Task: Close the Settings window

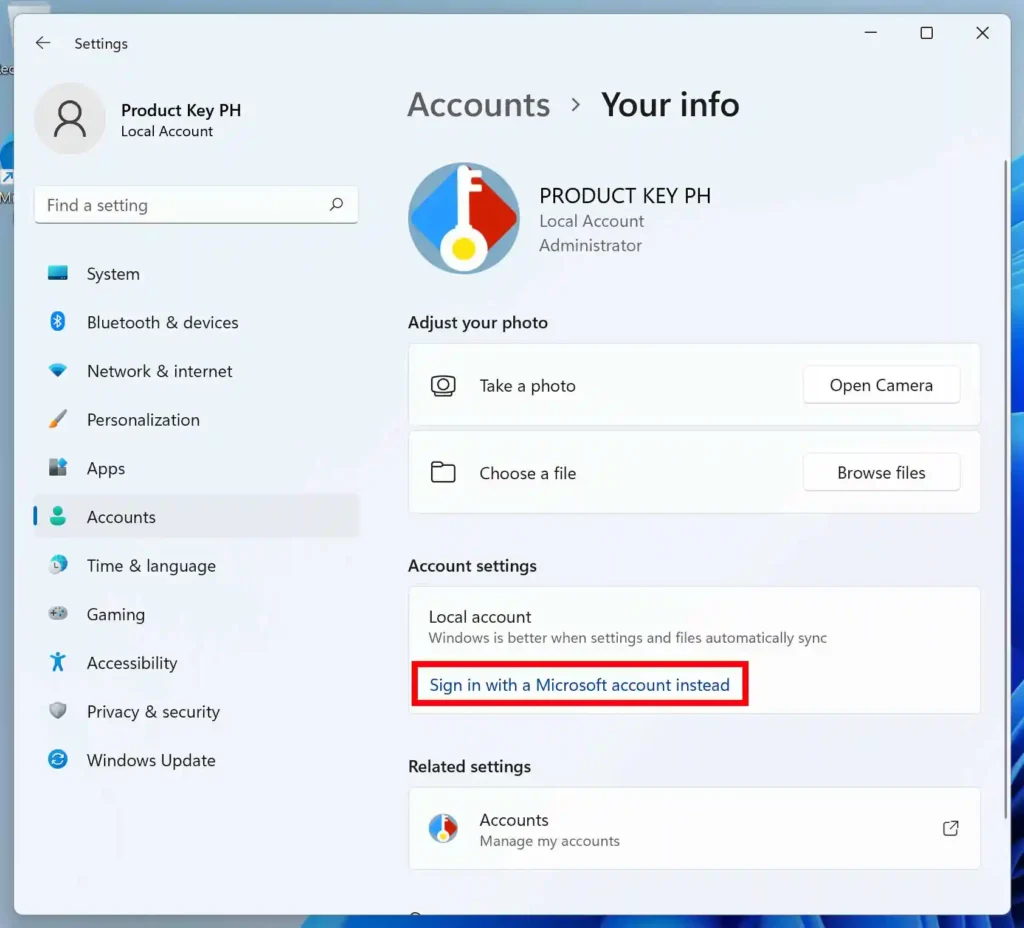Action: coord(982,33)
